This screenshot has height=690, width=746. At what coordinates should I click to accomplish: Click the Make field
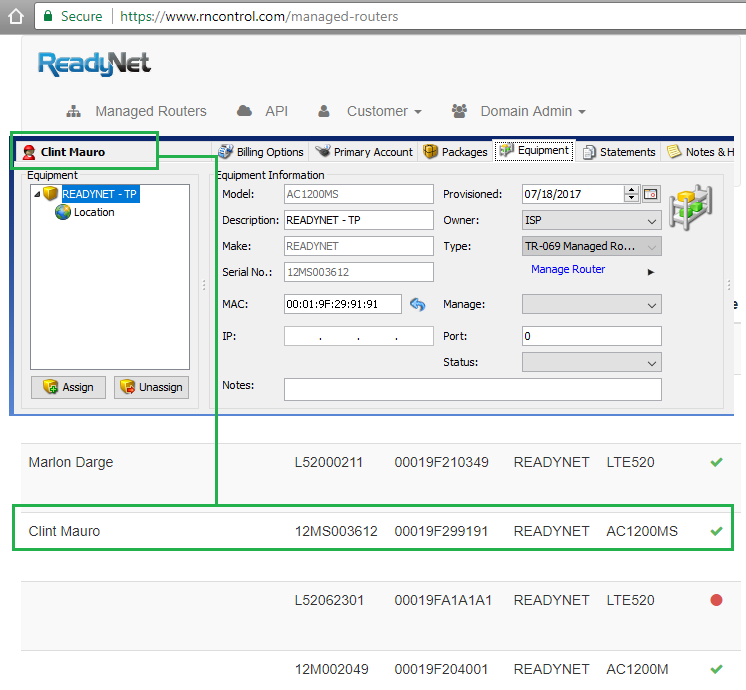coord(359,246)
